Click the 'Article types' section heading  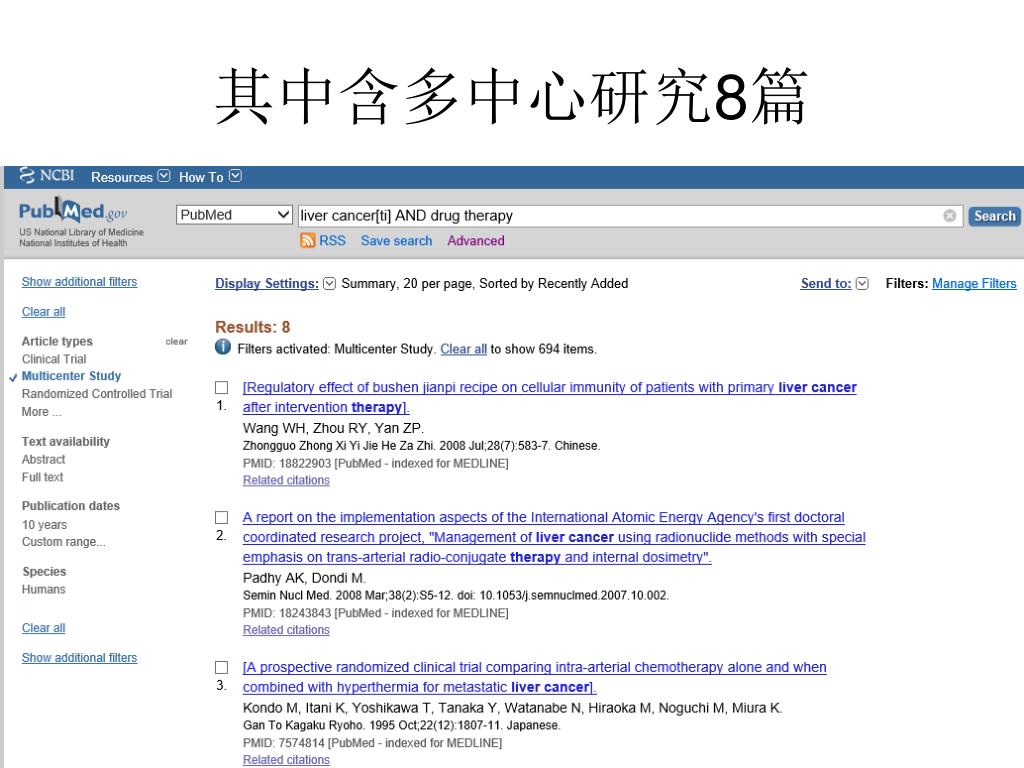57,341
